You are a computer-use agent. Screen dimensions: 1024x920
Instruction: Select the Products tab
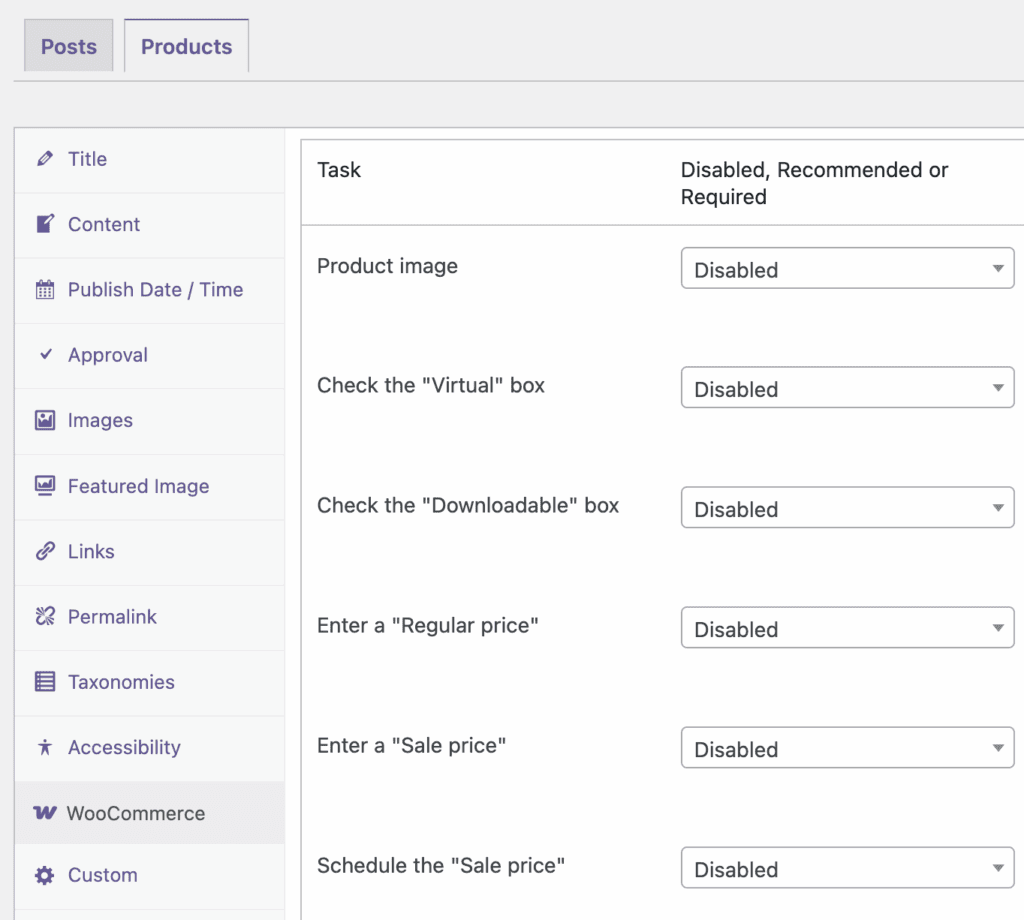(x=186, y=45)
